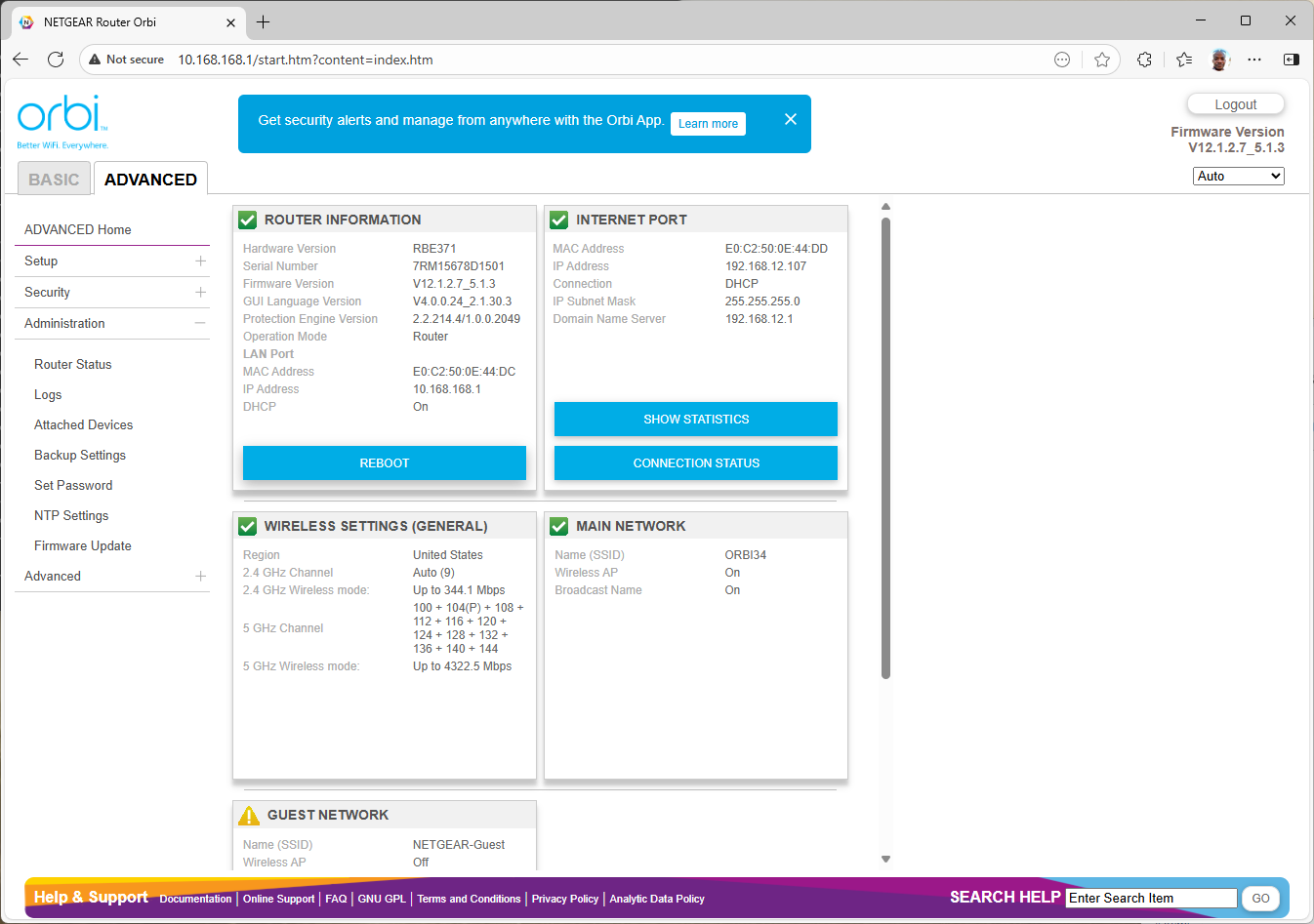This screenshot has width=1314, height=924.
Task: Click the Not secure warning icon
Action: coord(95,60)
